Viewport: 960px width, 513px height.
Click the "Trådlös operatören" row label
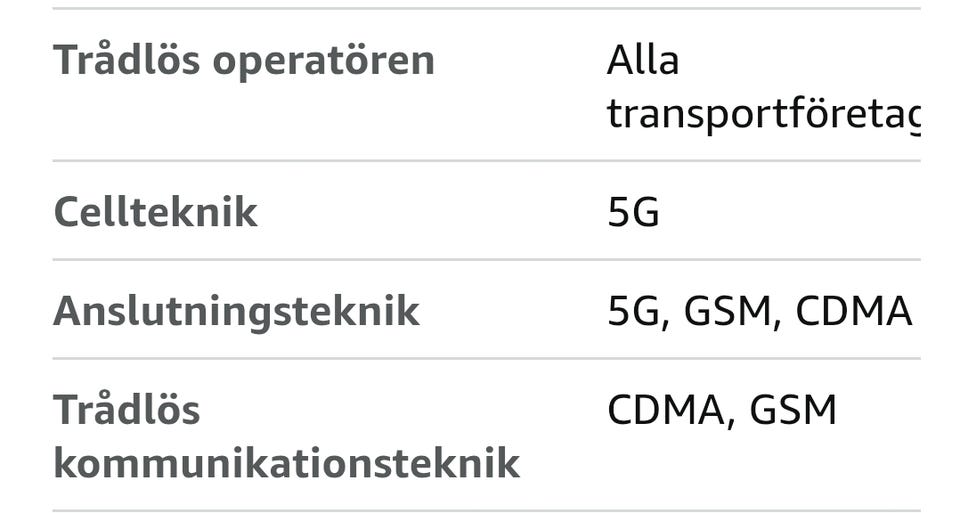pyautogui.click(x=243, y=61)
